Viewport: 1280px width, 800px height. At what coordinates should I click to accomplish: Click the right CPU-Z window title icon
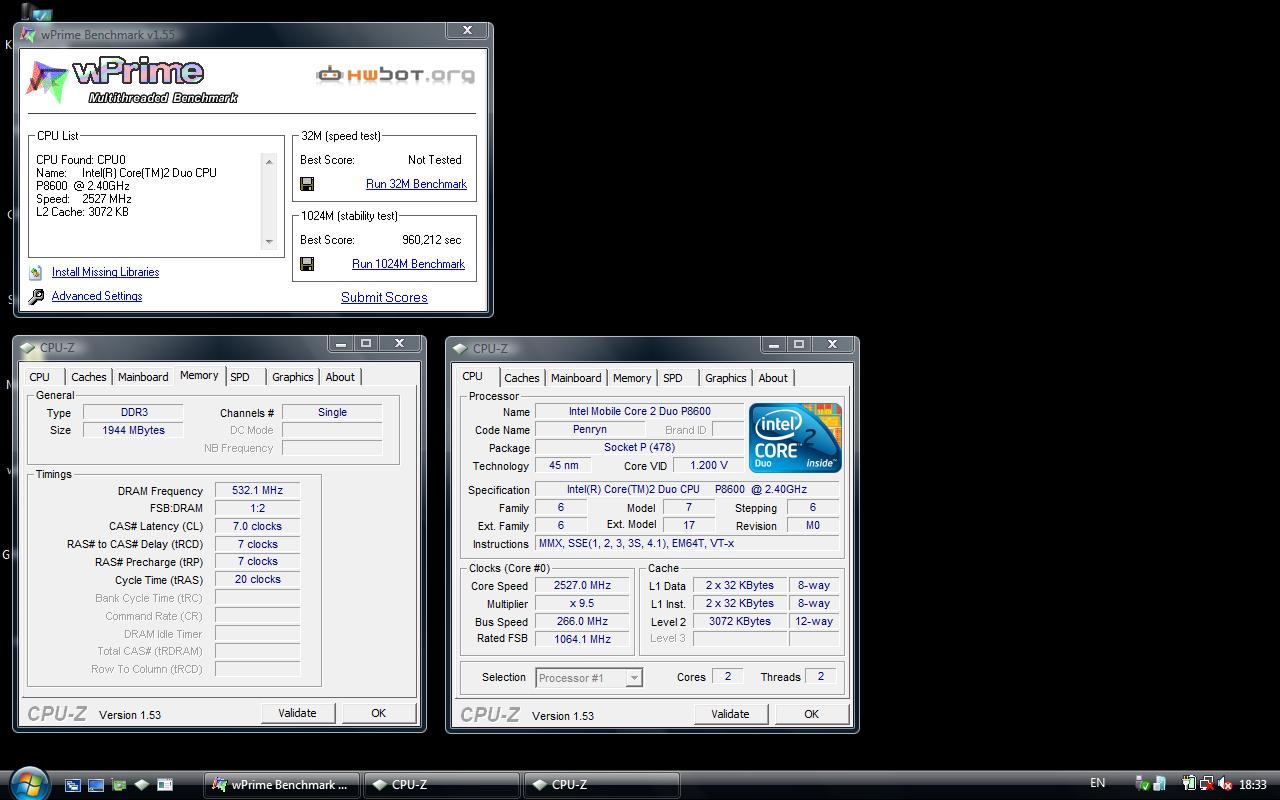461,349
